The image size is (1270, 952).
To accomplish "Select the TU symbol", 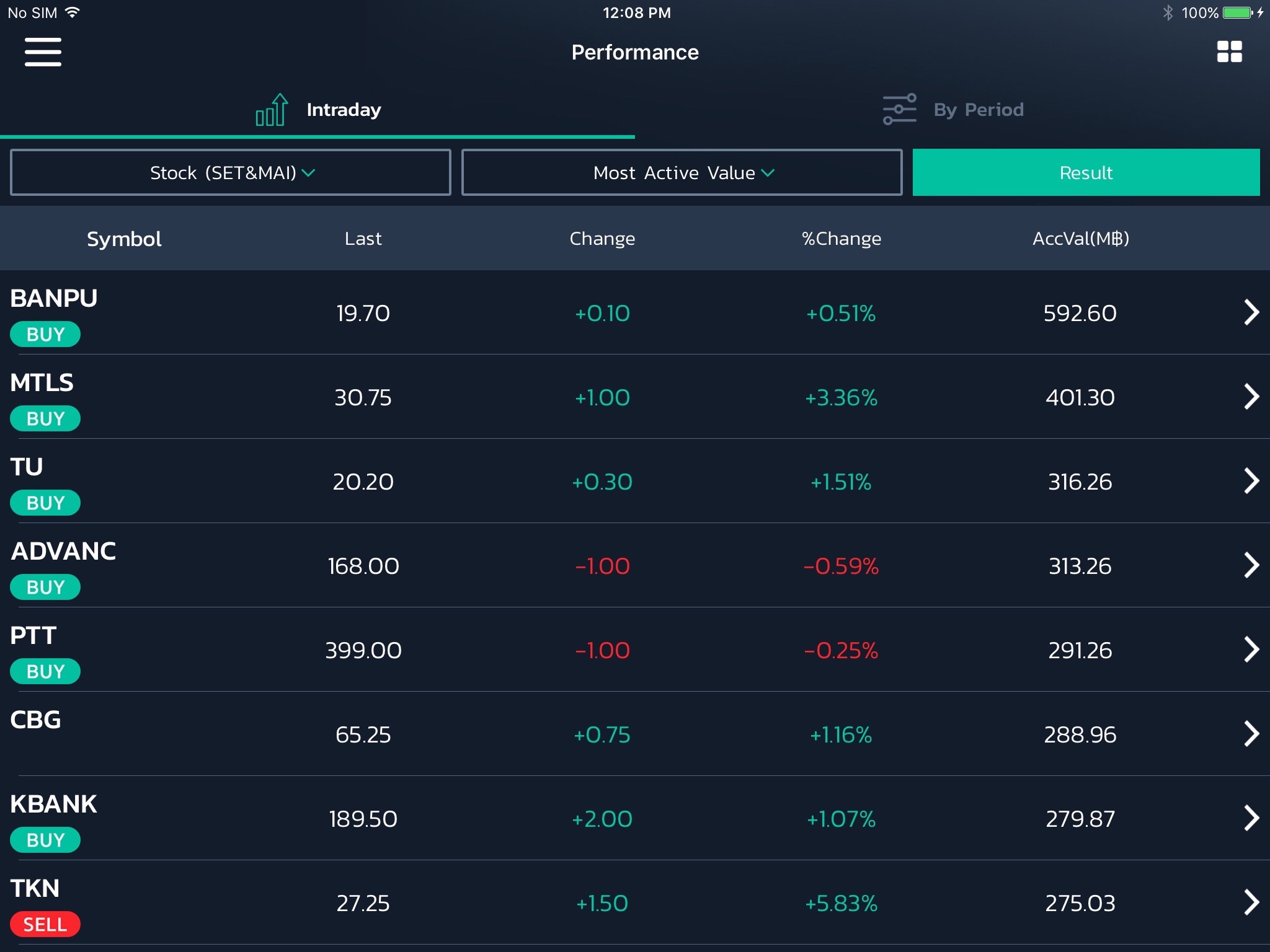I will (27, 467).
